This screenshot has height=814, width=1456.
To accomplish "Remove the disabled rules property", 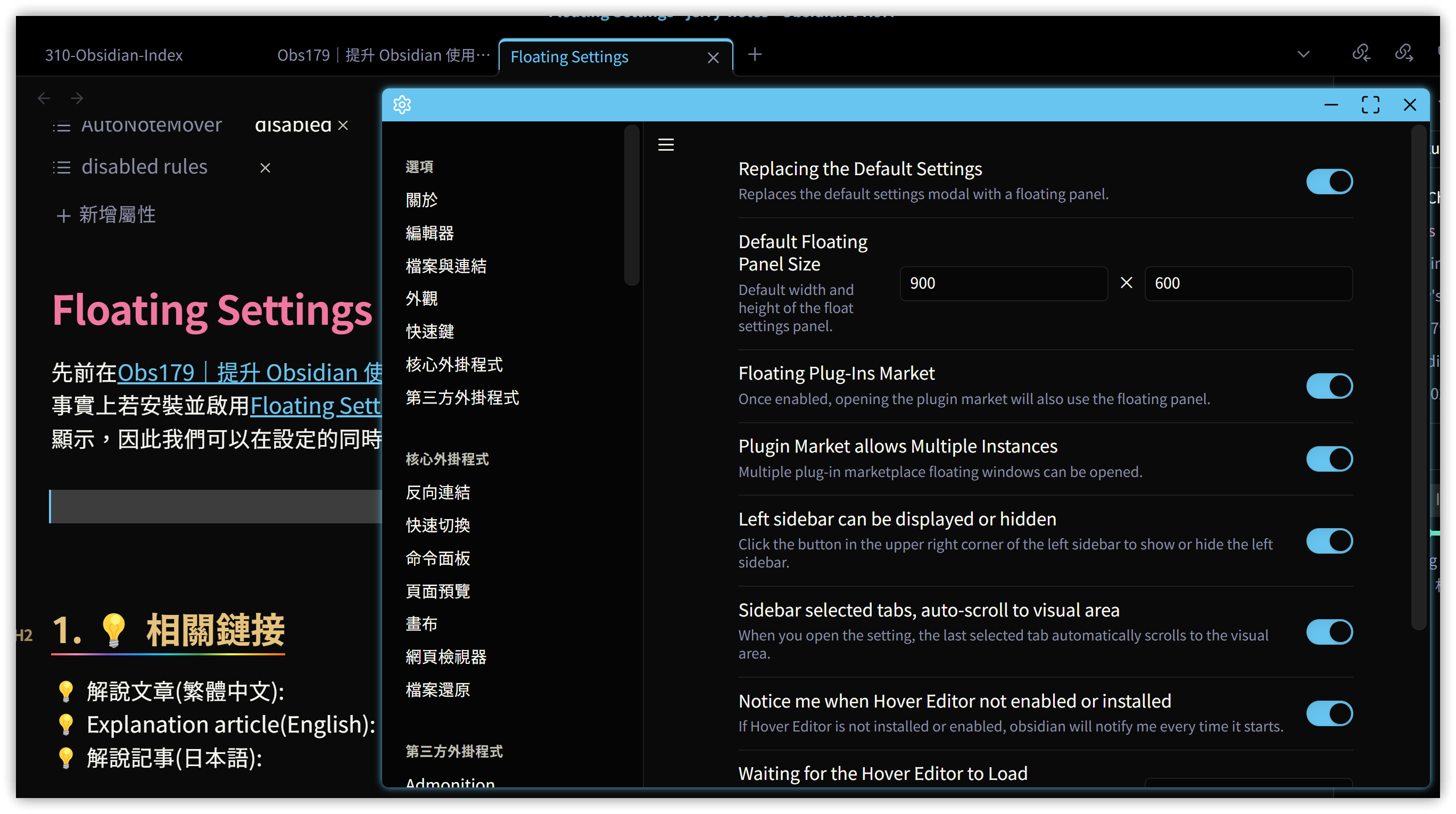I will [265, 168].
